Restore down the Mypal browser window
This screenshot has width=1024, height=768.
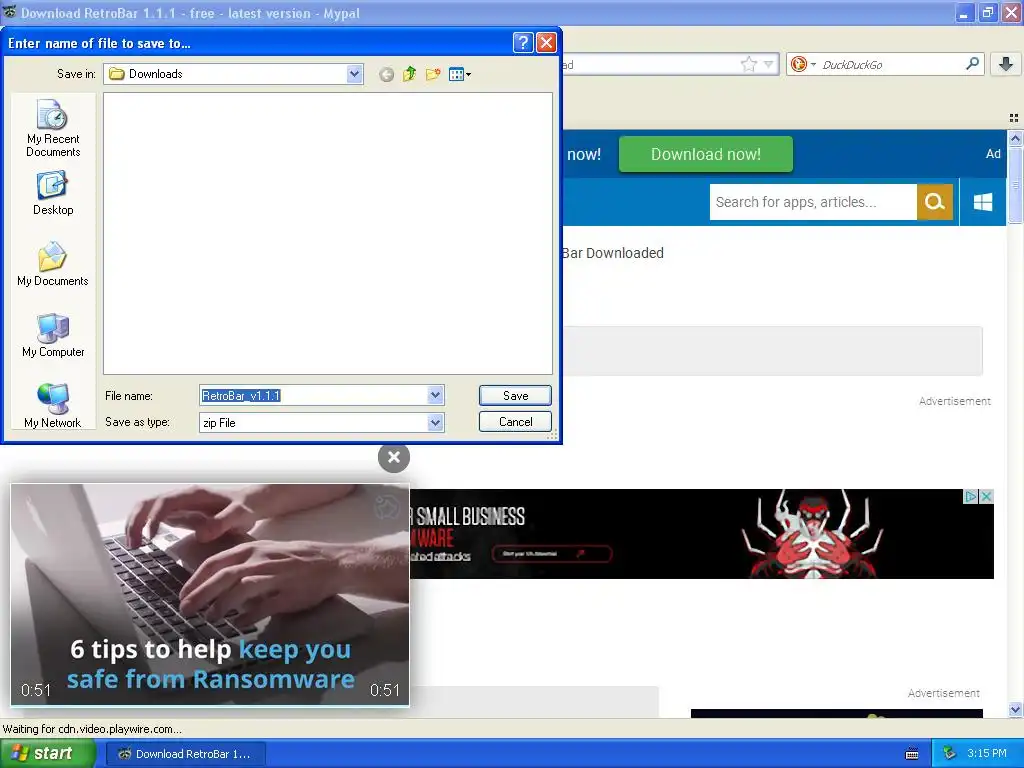988,12
